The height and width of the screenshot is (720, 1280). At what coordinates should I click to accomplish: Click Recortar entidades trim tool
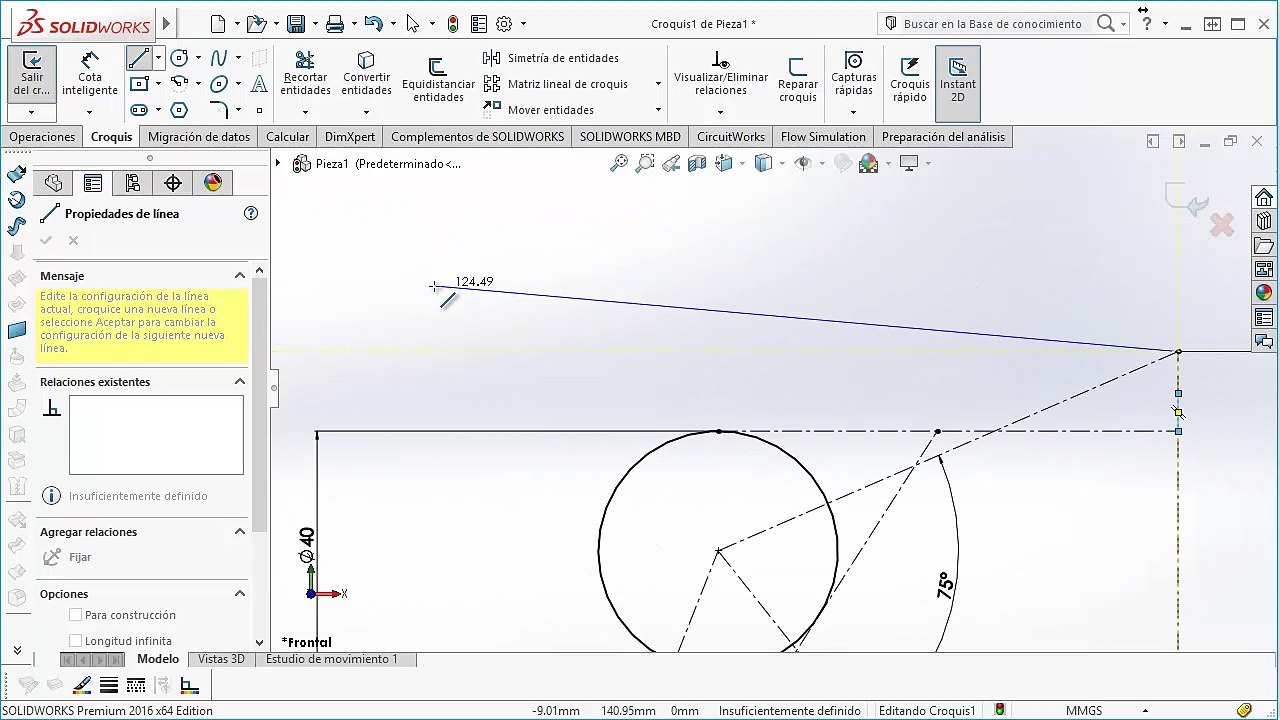[305, 74]
